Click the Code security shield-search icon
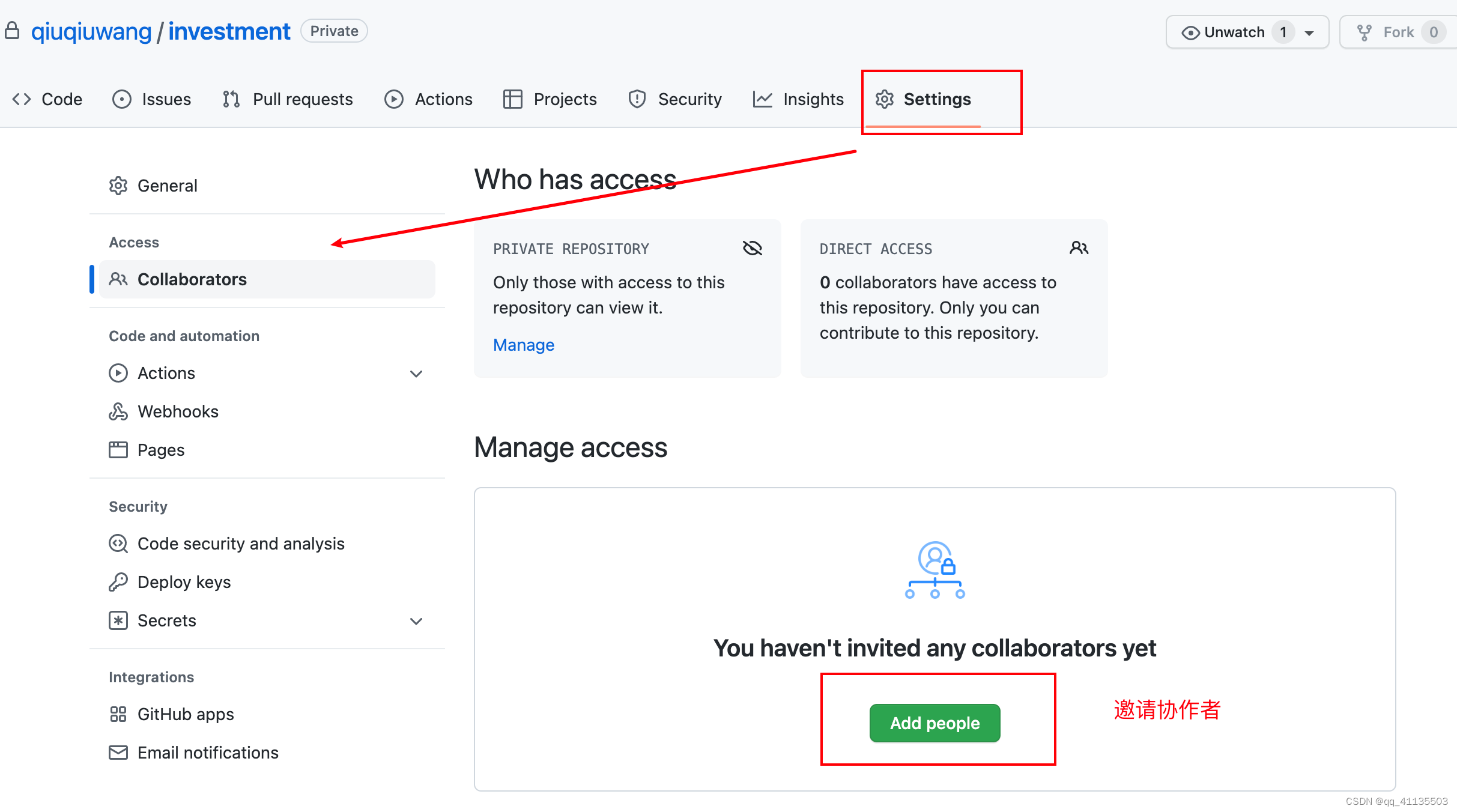The width and height of the screenshot is (1457, 812). (x=118, y=544)
